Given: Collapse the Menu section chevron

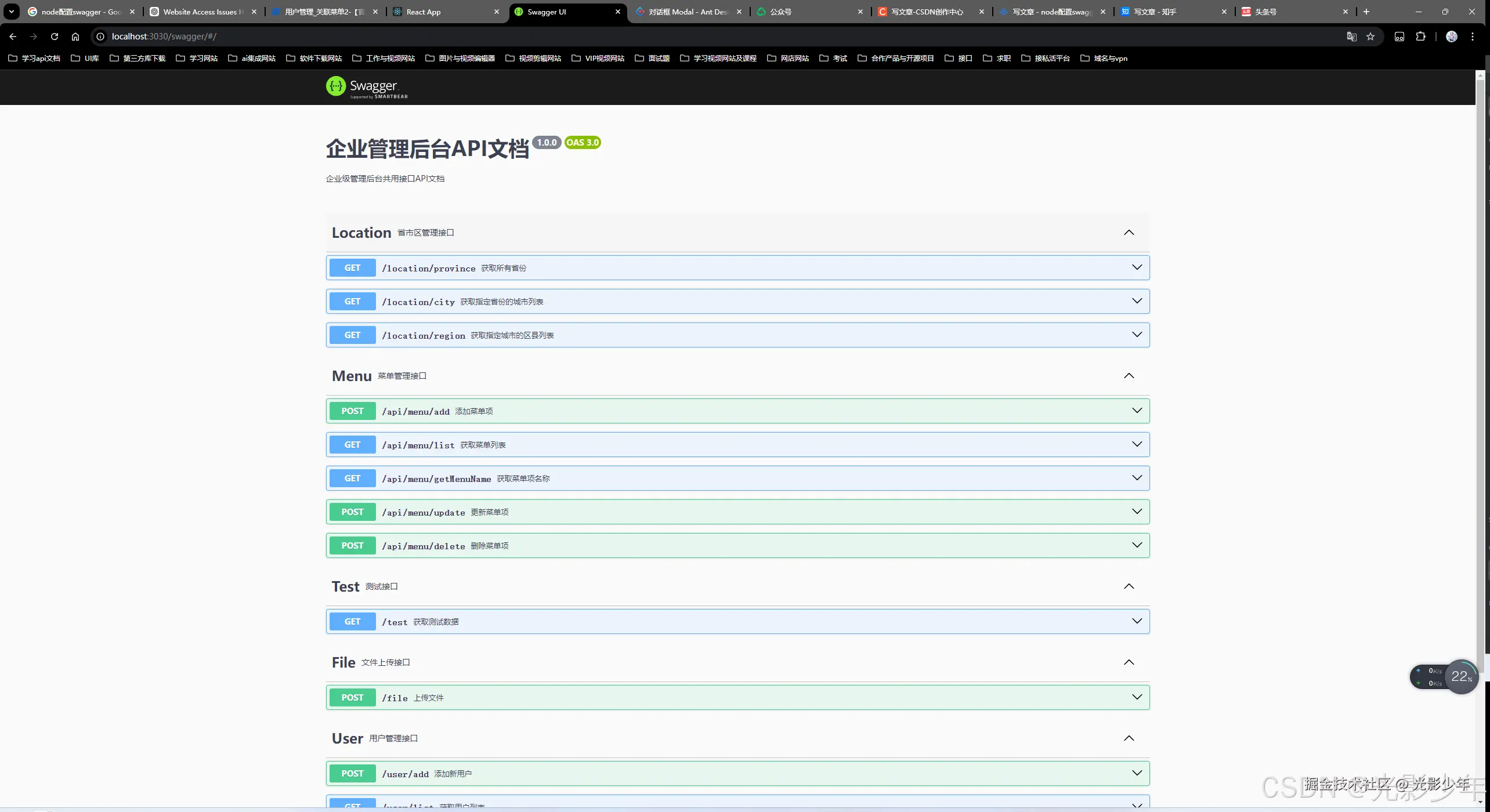Looking at the screenshot, I should coord(1129,376).
